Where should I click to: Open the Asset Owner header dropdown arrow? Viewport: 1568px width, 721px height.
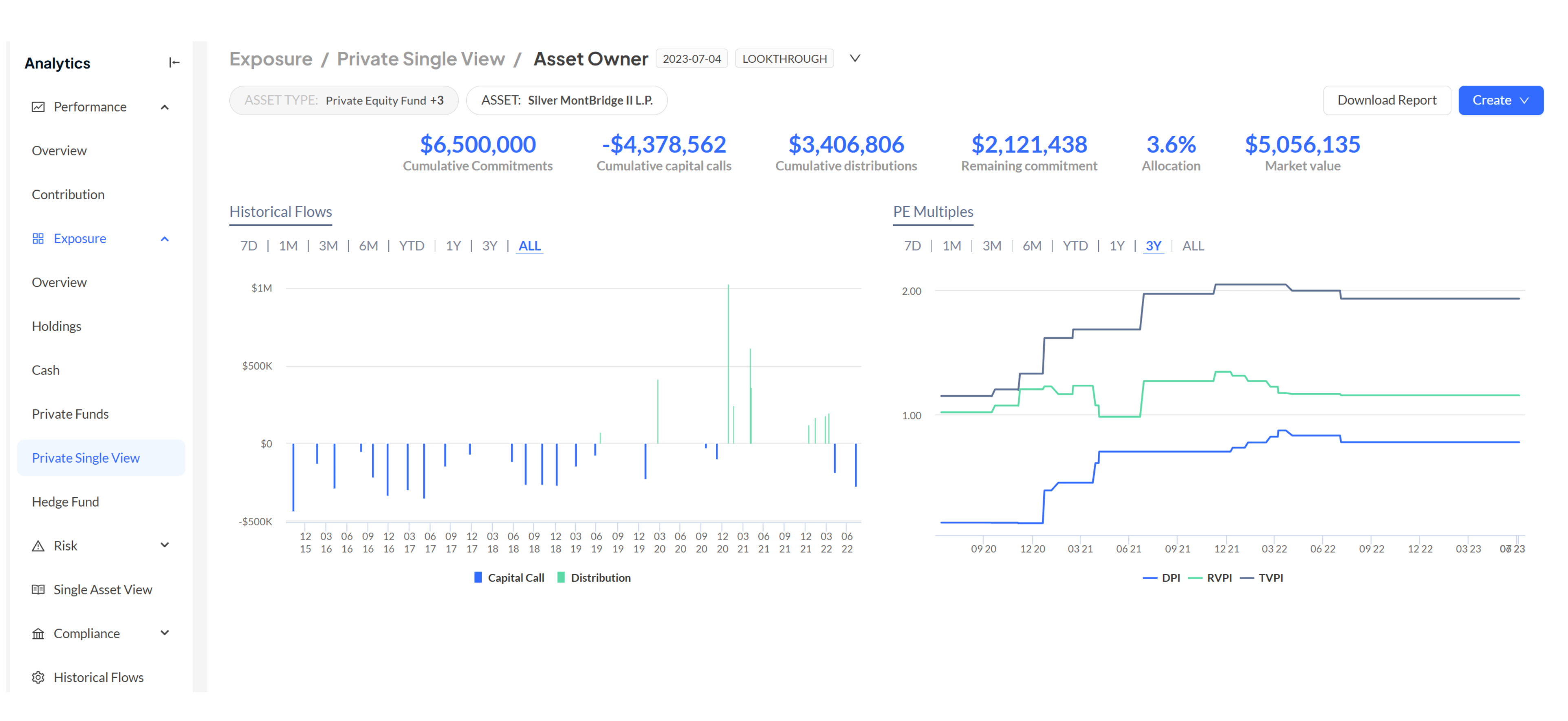[855, 58]
